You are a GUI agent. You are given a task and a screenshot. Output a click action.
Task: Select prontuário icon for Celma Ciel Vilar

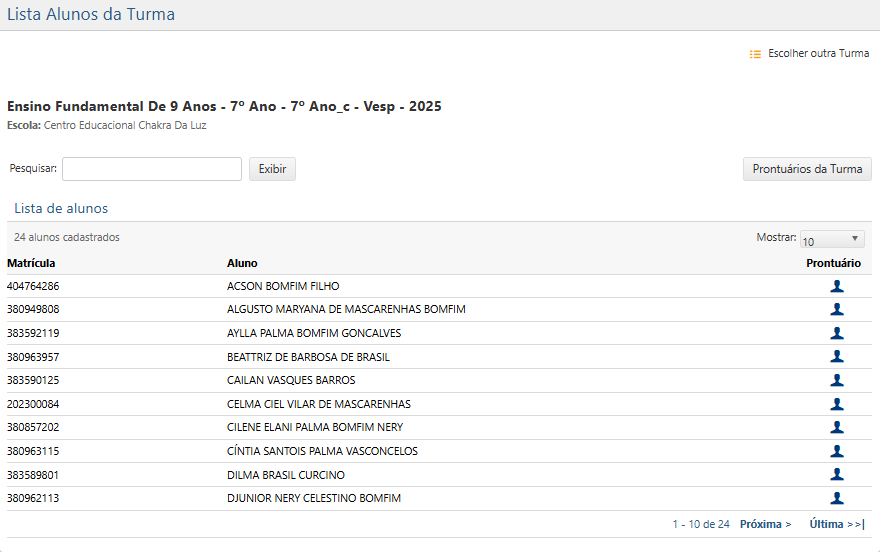(x=837, y=404)
